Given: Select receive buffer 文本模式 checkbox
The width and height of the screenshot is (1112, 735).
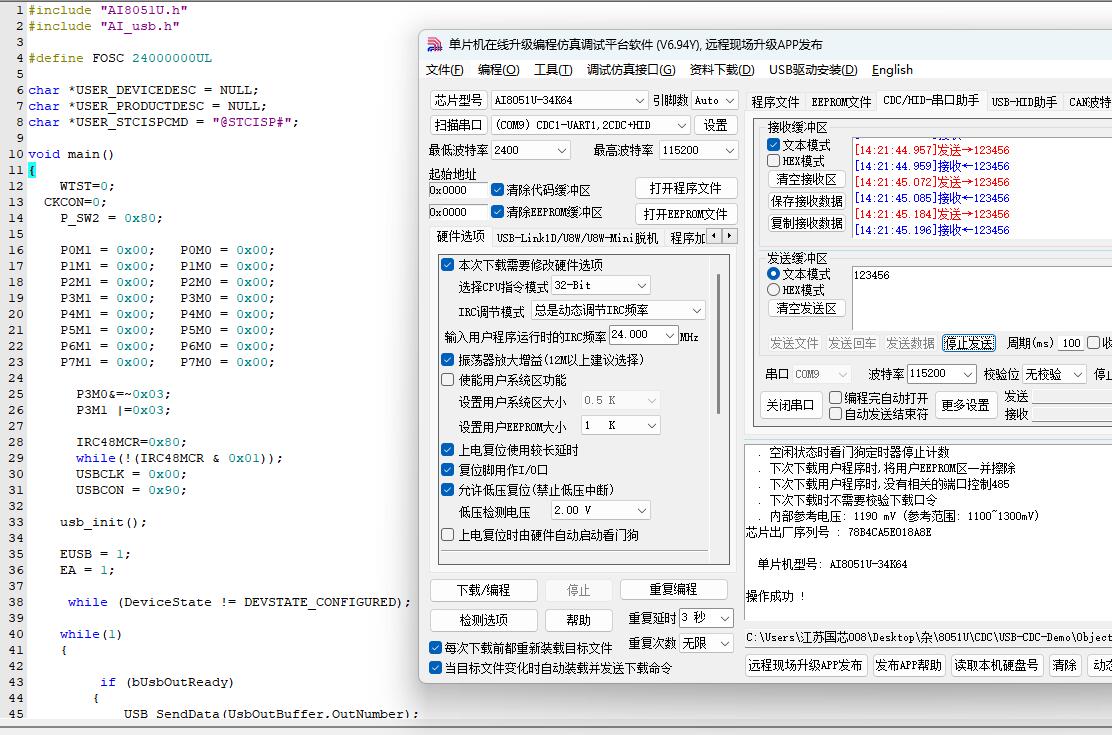Looking at the screenshot, I should pyautogui.click(x=774, y=145).
